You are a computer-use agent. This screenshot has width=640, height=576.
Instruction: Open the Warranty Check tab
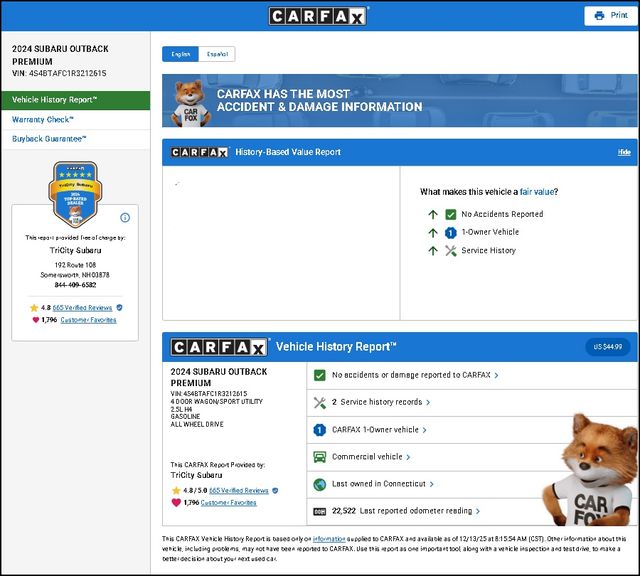(43, 119)
